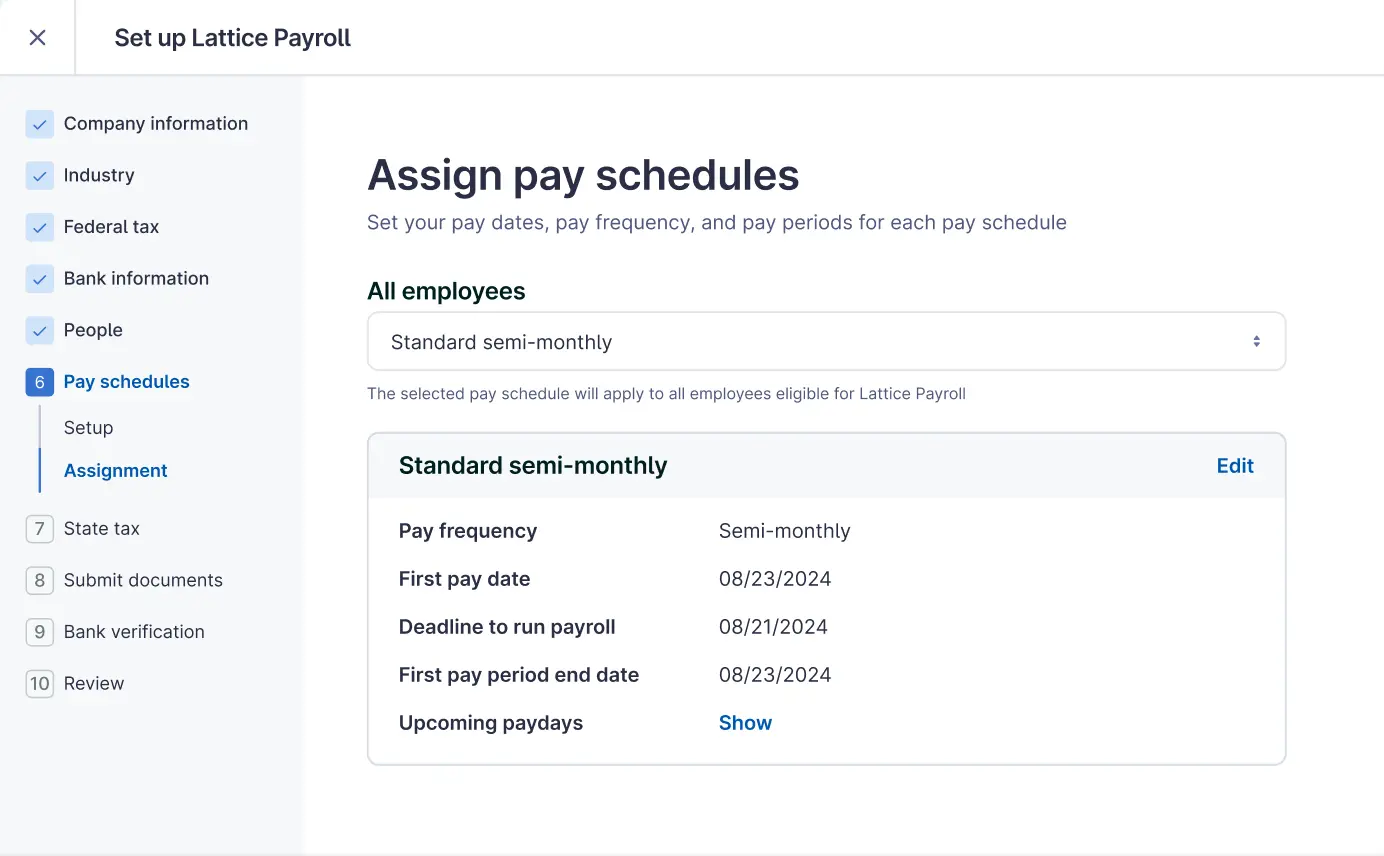Click the Industry step checkmark icon

tap(39, 176)
